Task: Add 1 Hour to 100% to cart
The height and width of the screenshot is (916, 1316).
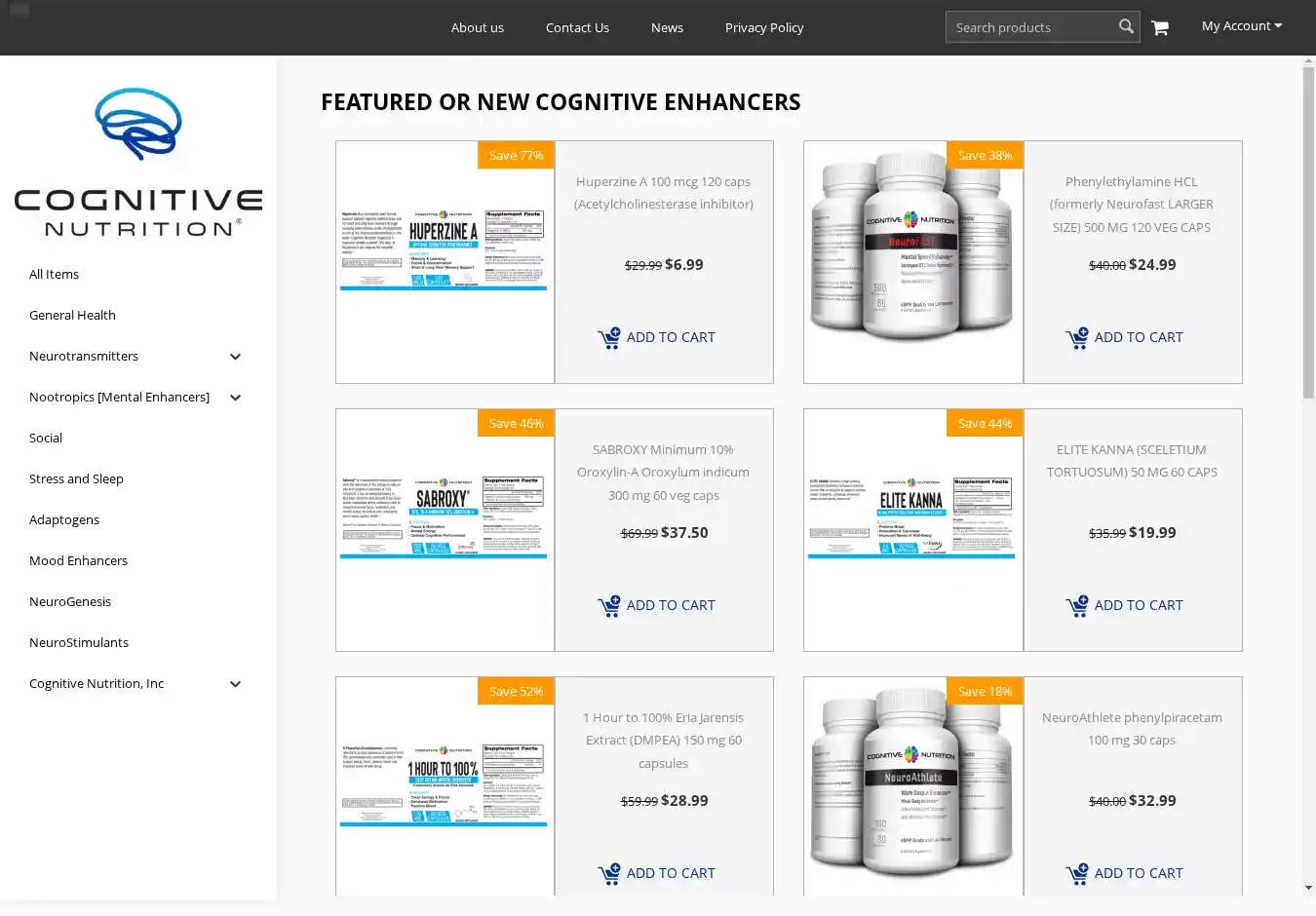Action: (670, 873)
